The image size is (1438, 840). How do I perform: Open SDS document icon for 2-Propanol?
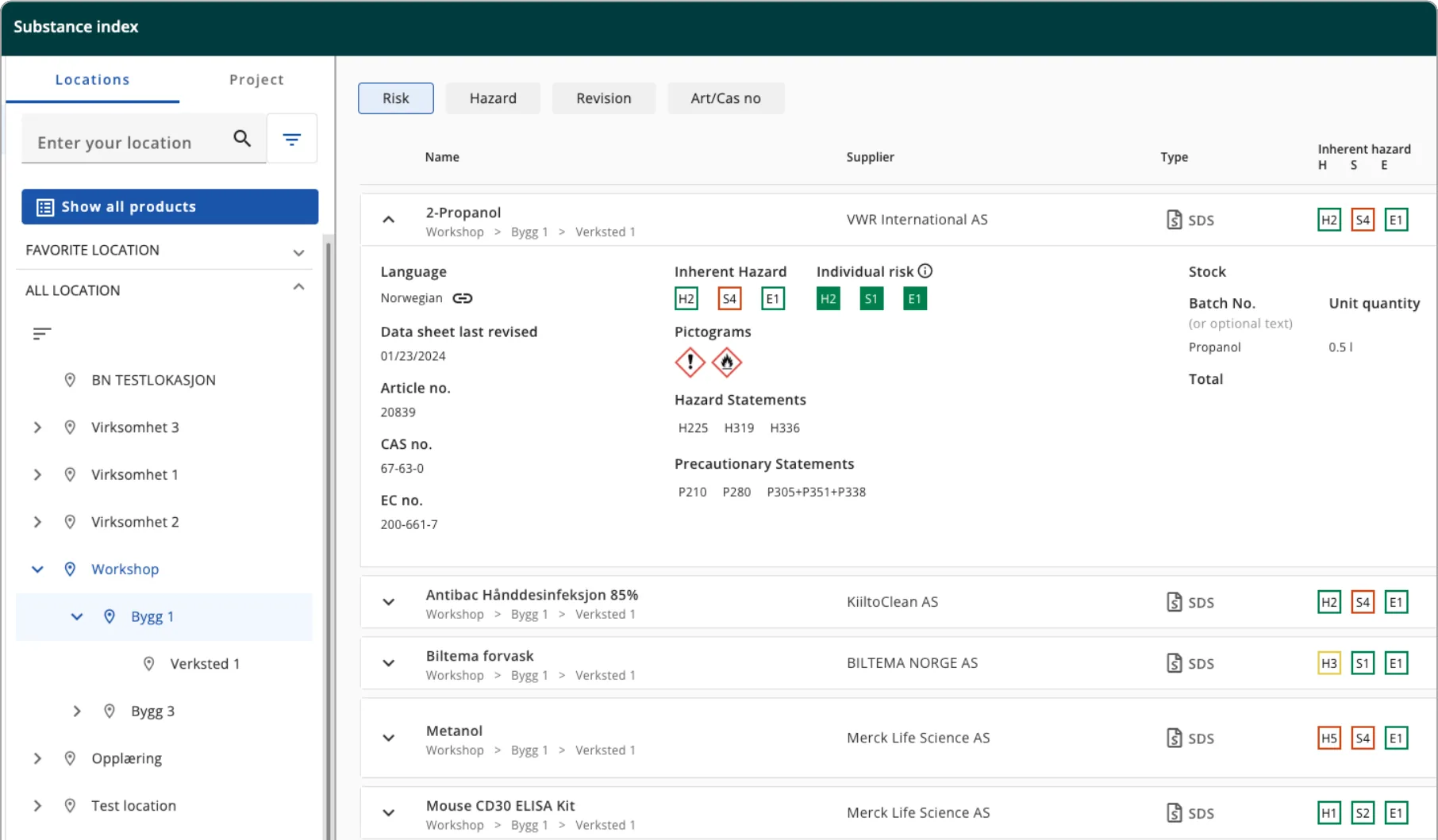(x=1175, y=220)
